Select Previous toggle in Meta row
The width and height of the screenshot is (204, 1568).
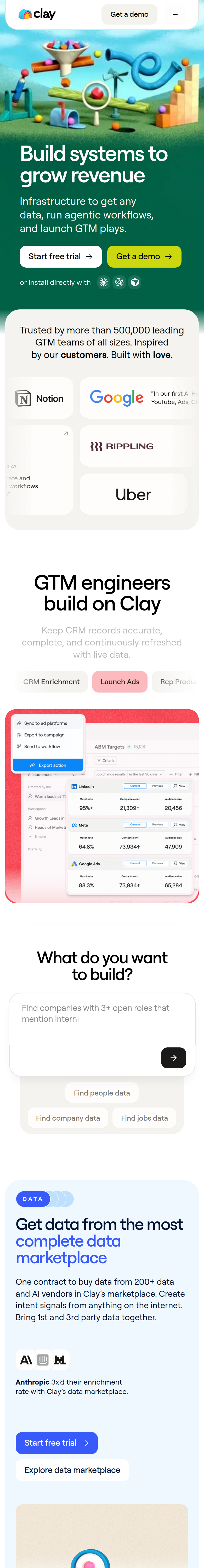click(158, 825)
